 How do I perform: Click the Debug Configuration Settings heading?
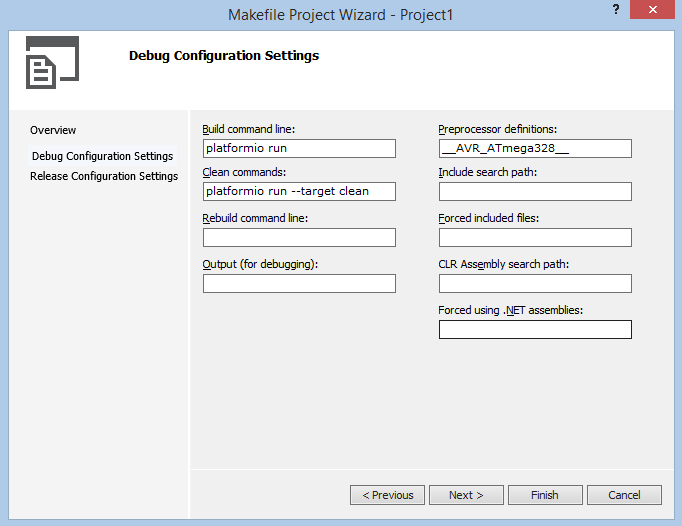pyautogui.click(x=224, y=56)
